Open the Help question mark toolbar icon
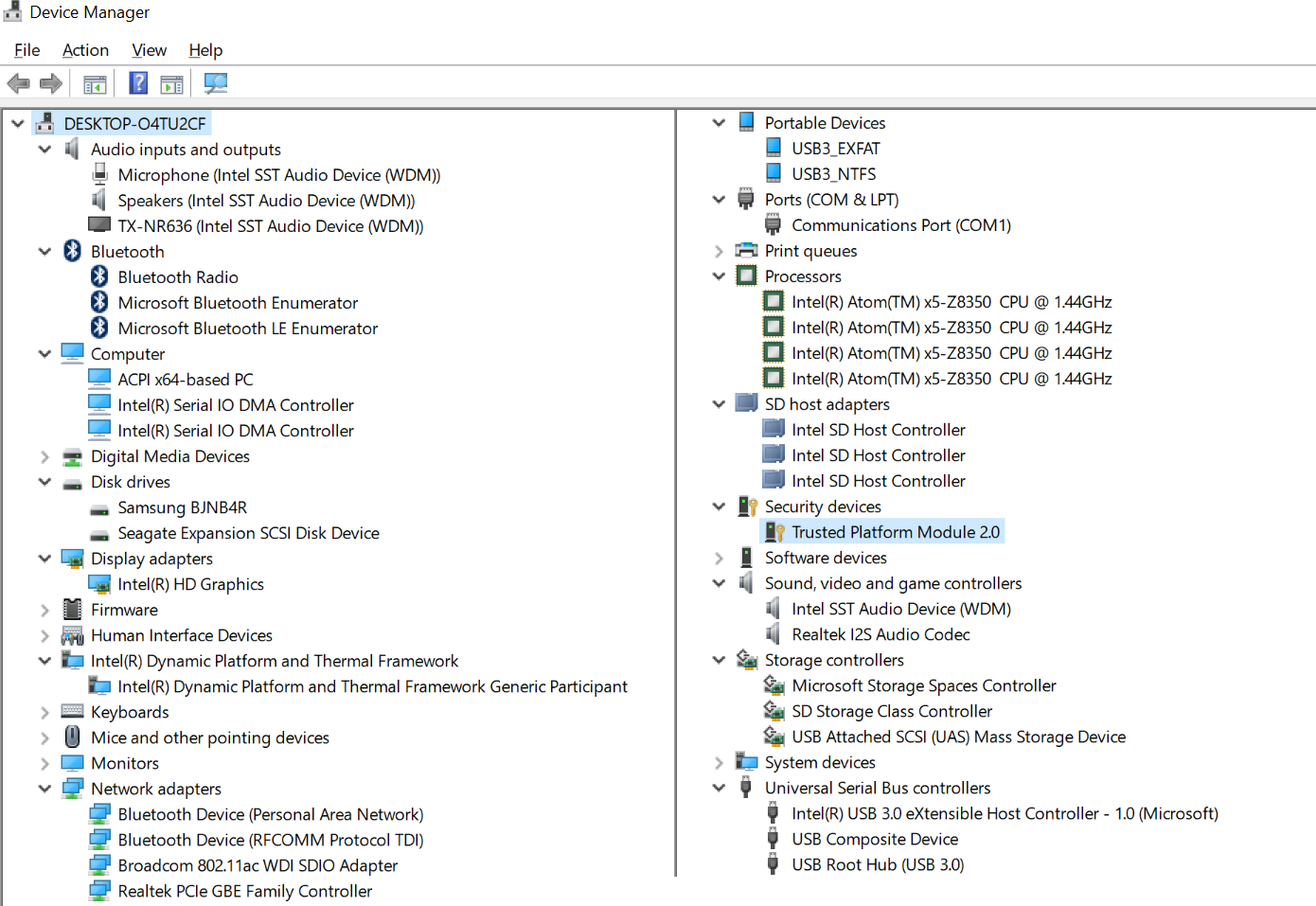This screenshot has width=1316, height=906. [x=138, y=83]
